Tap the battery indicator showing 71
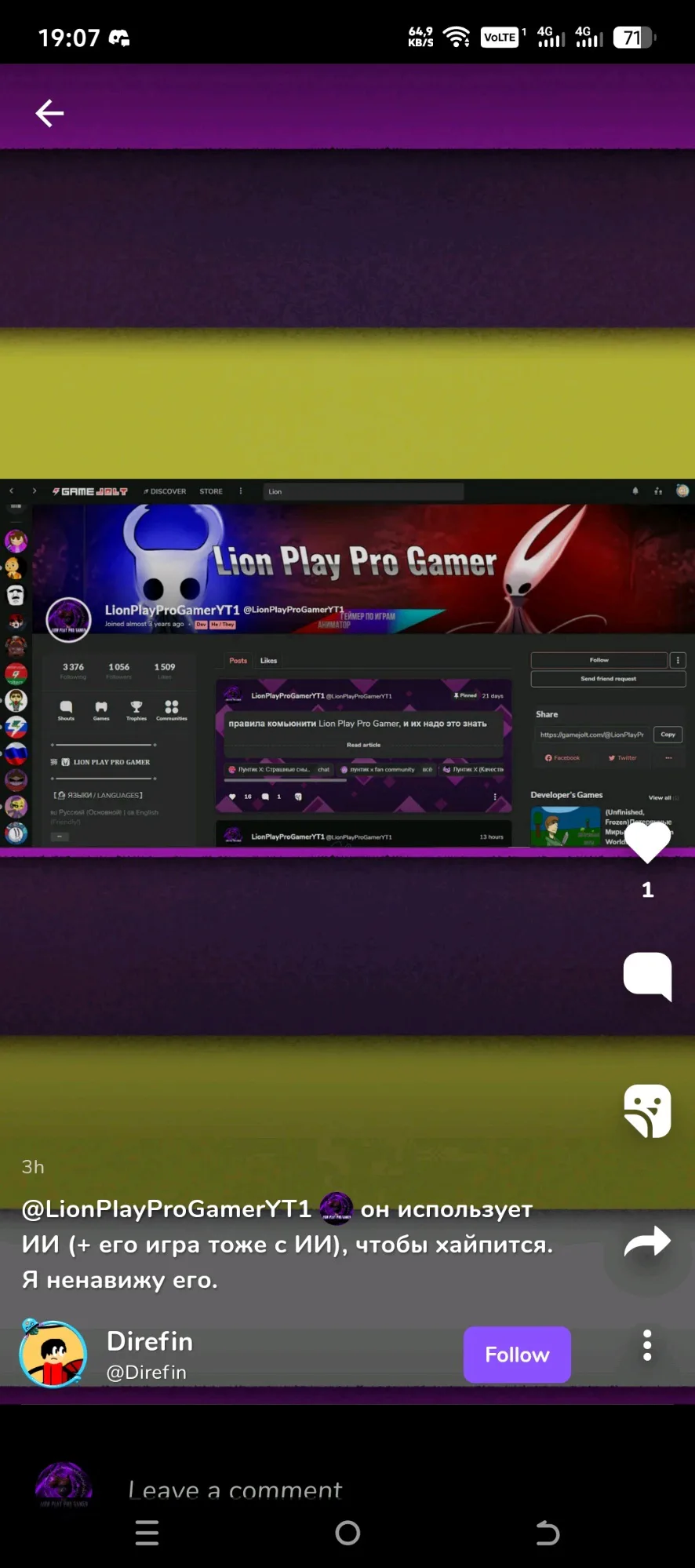Screen dimensions: 695x1568 pos(635,37)
